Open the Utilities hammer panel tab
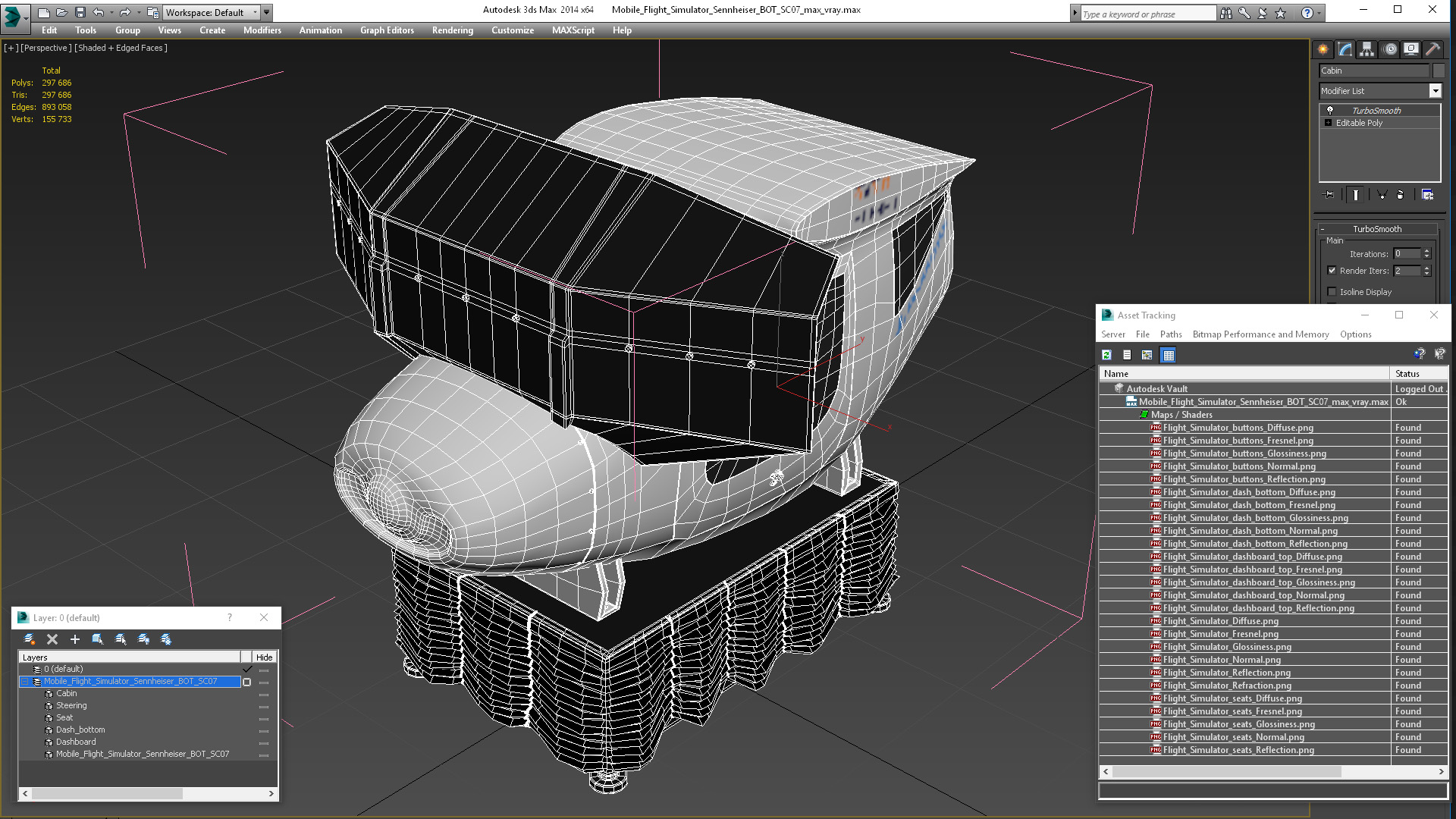 click(1432, 49)
